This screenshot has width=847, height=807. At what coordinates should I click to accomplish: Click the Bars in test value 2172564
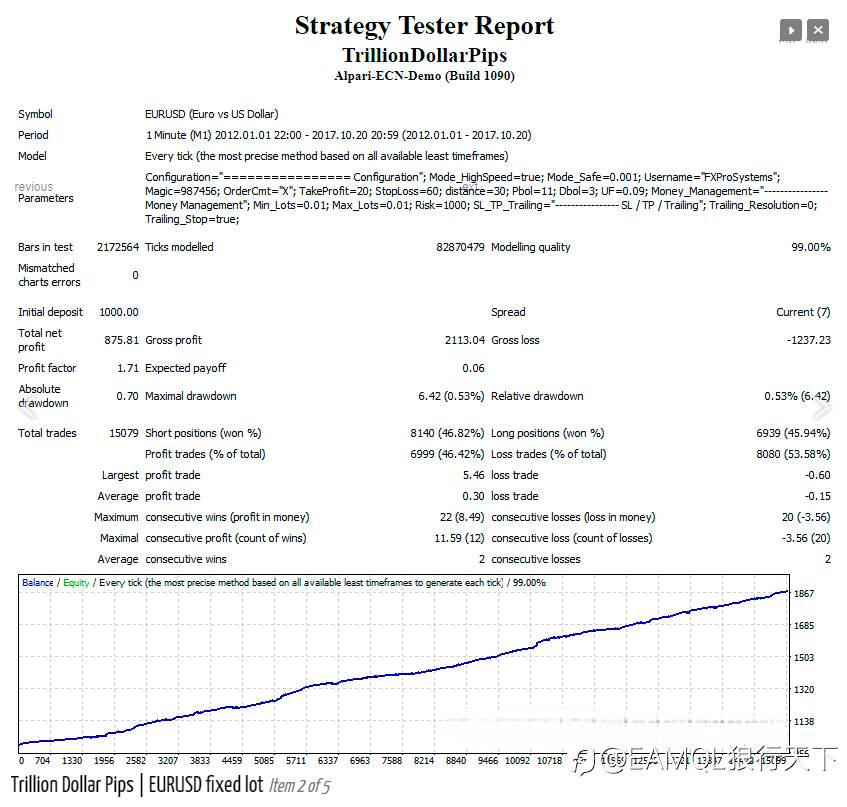tap(118, 247)
